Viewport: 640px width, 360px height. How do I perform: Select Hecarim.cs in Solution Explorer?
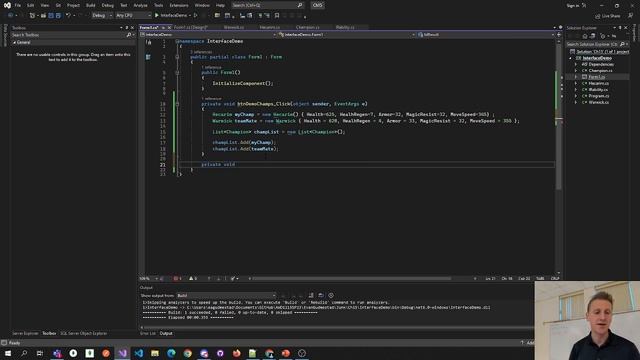point(598,83)
